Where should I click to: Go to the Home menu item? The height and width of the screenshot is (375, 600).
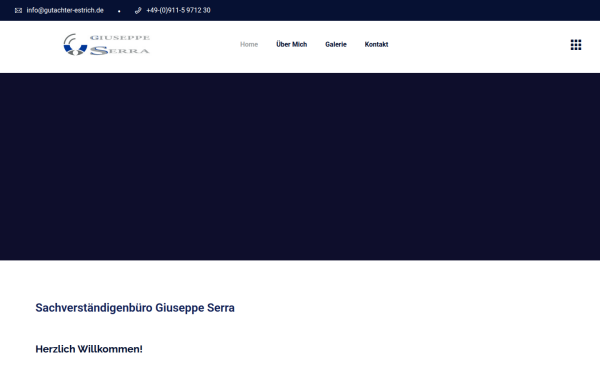(249, 44)
